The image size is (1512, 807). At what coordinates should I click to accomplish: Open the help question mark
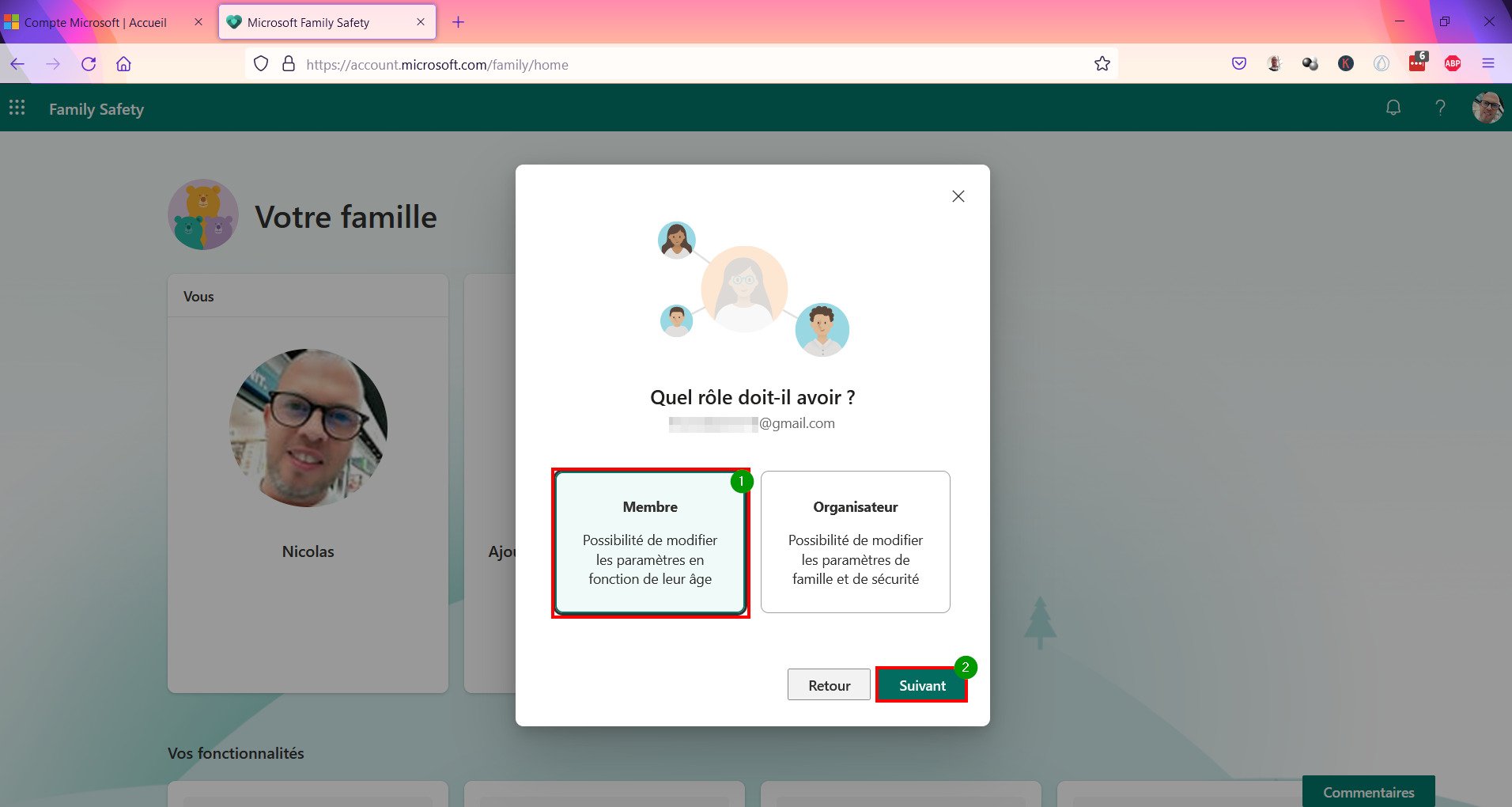(x=1440, y=108)
